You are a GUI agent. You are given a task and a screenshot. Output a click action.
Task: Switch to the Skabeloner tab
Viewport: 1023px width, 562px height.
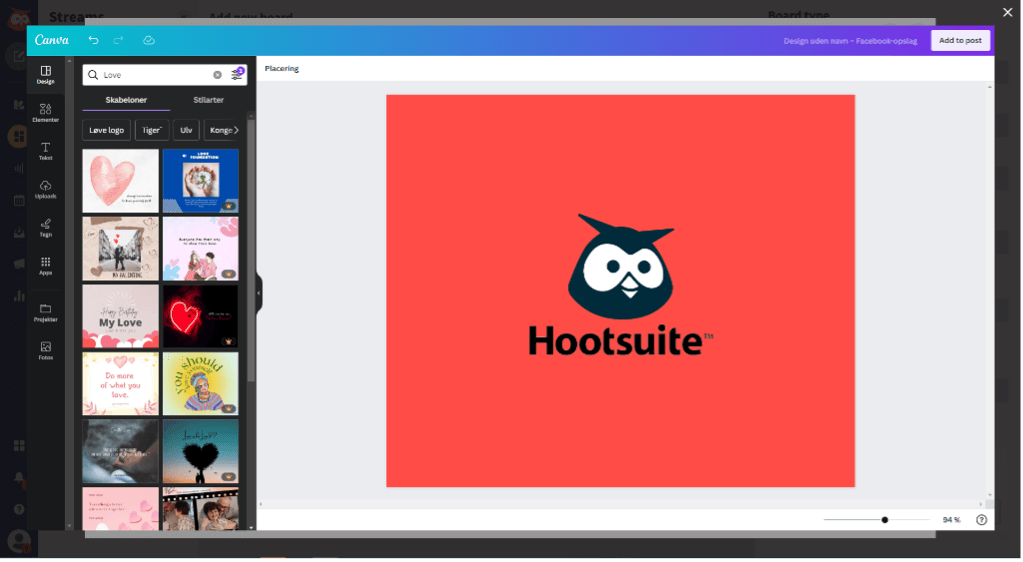pos(126,100)
